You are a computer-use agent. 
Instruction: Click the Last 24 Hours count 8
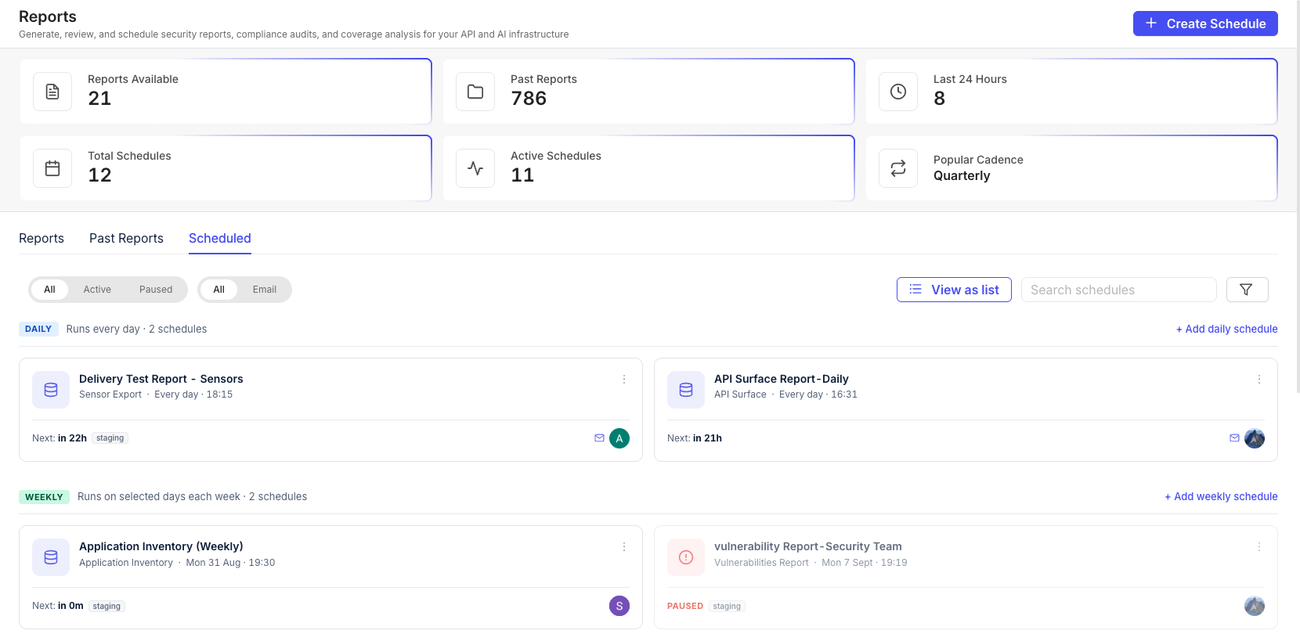[x=939, y=98]
